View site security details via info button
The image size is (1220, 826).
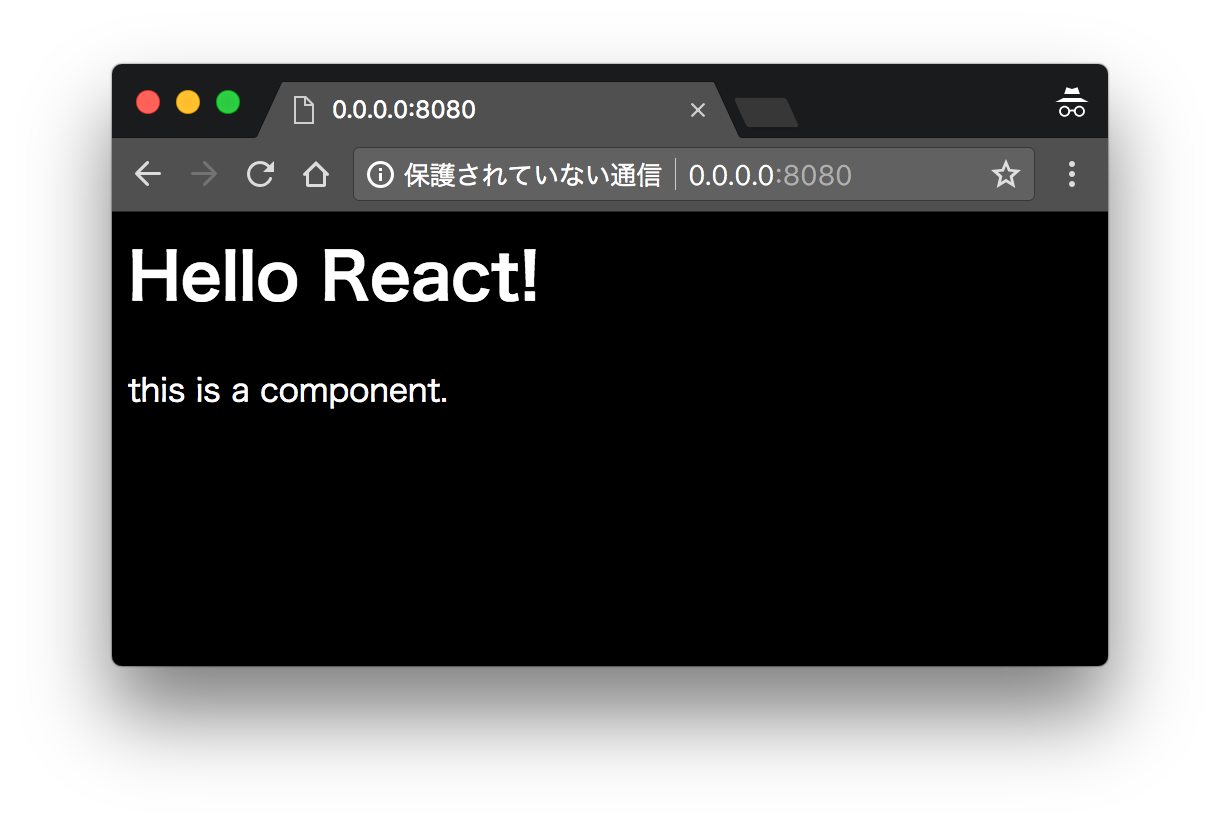point(380,174)
